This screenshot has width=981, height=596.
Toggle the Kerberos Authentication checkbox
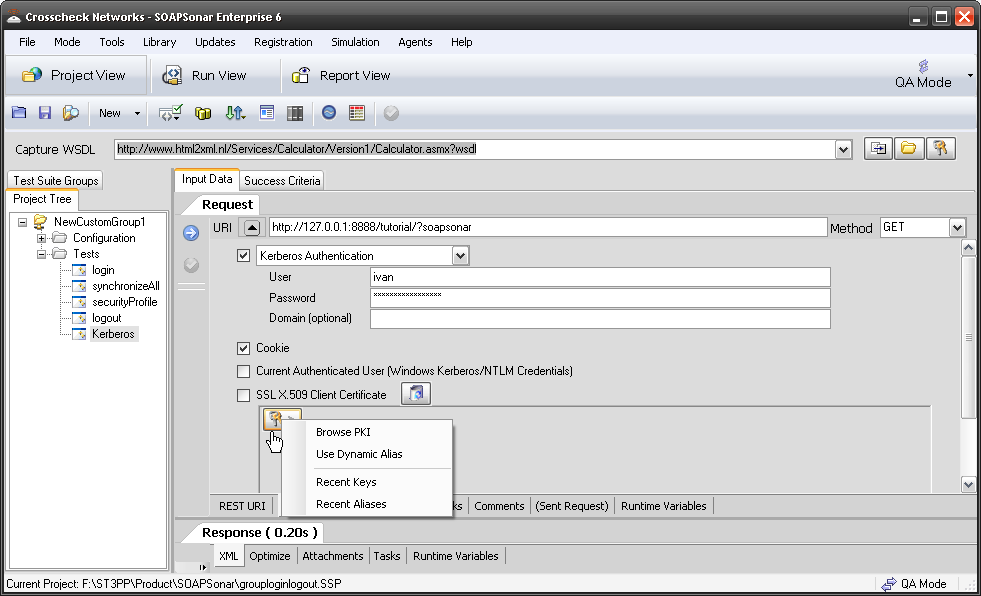click(x=243, y=256)
